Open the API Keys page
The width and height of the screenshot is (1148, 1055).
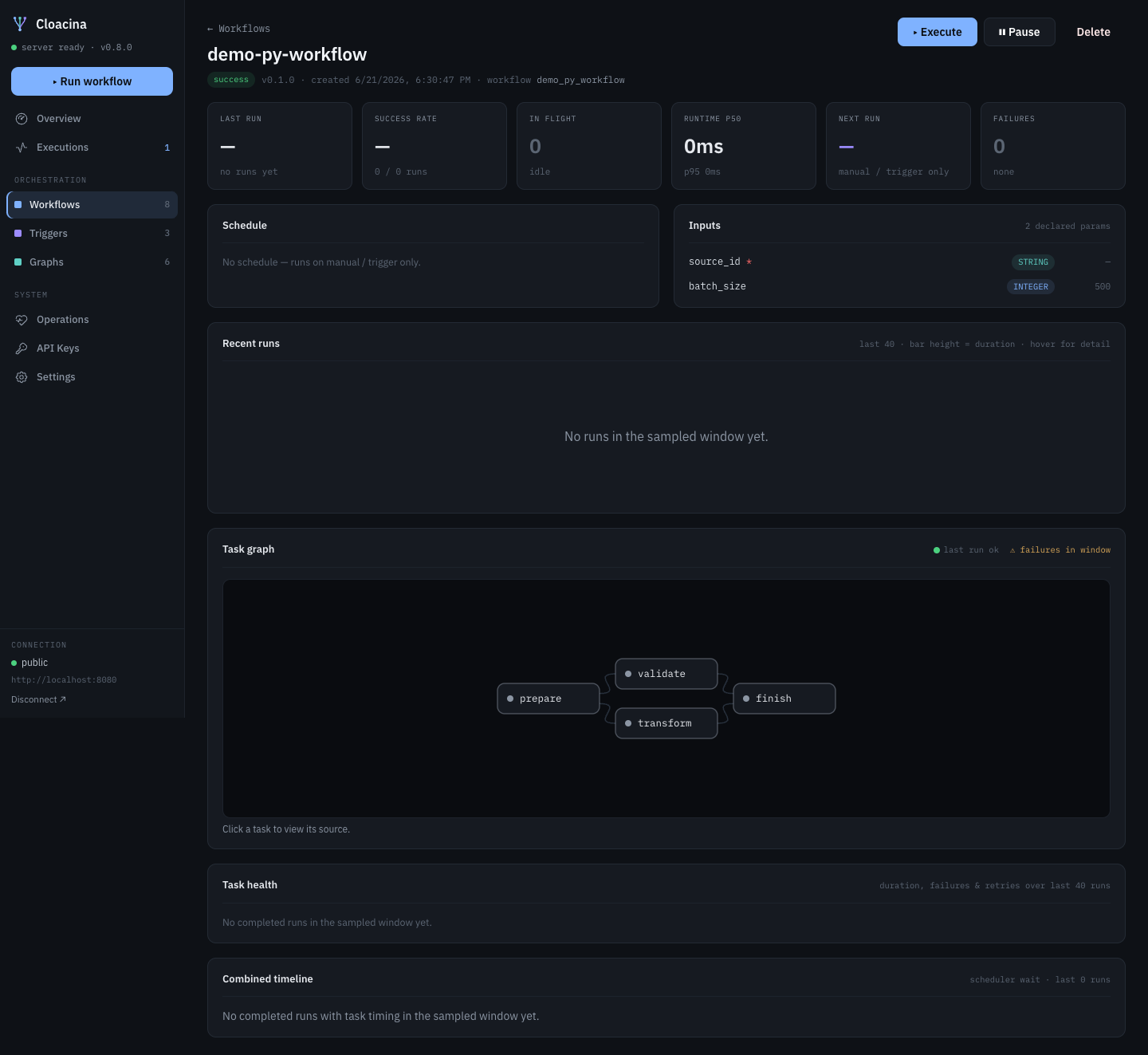pos(92,348)
